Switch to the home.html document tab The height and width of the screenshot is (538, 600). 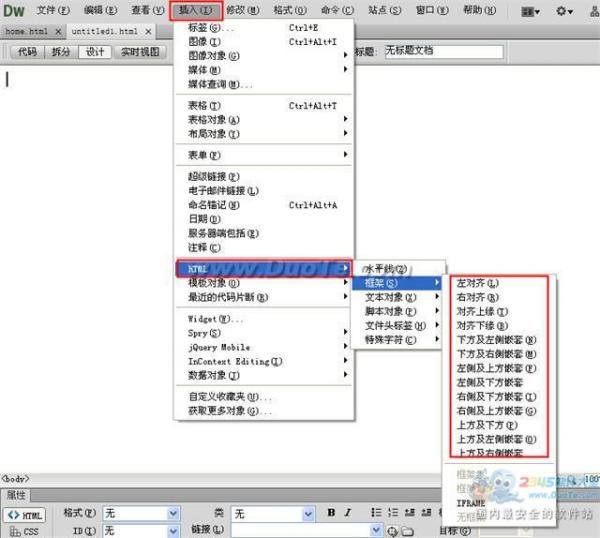click(x=26, y=31)
